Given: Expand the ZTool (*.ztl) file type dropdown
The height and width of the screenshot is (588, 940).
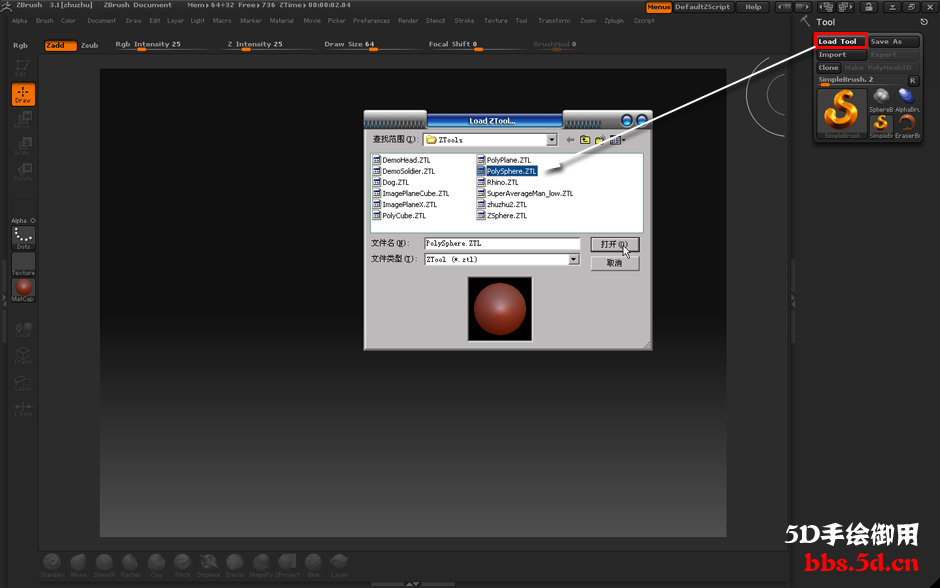Looking at the screenshot, I should [574, 260].
